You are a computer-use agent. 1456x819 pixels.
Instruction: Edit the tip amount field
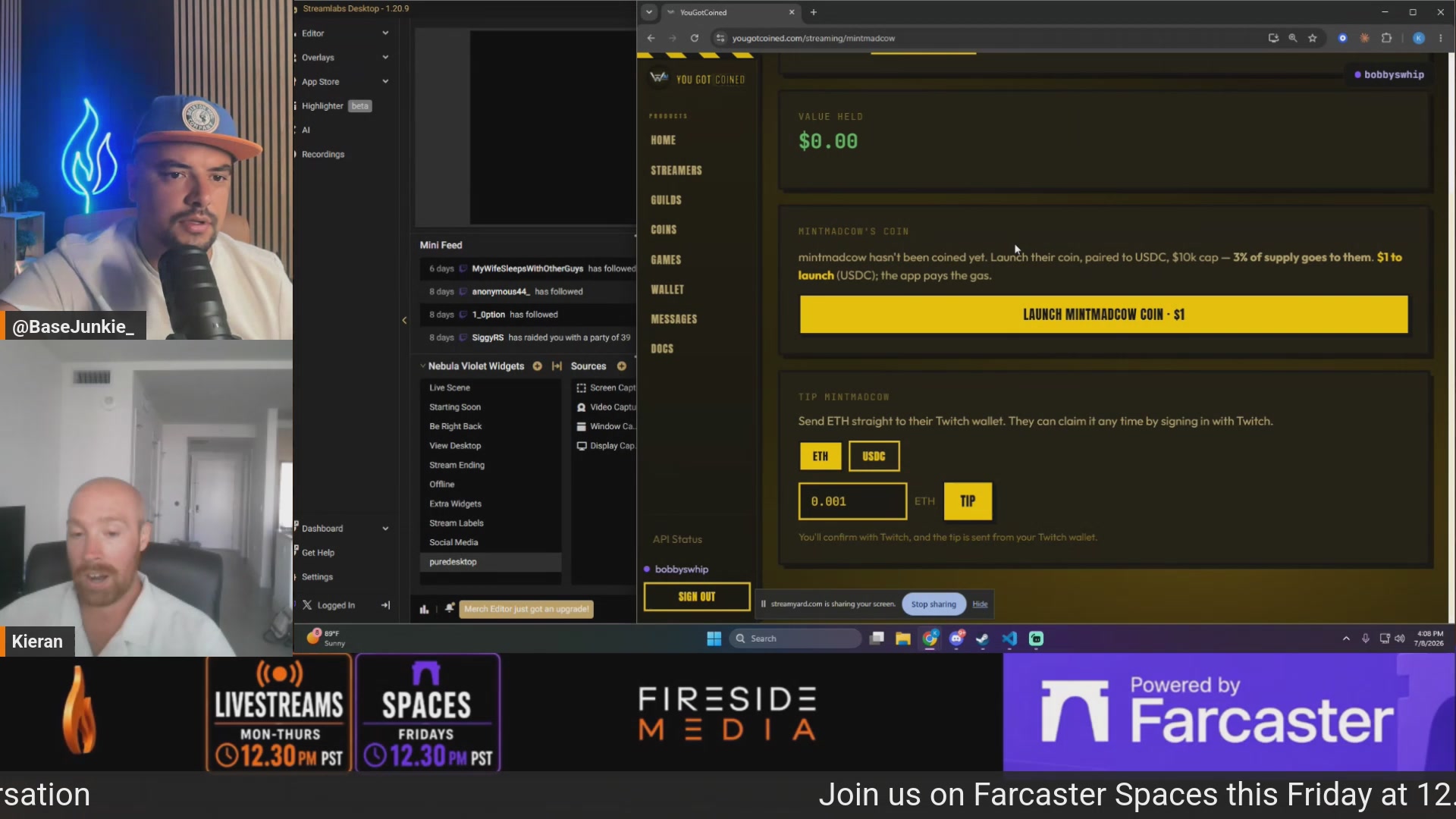852,501
